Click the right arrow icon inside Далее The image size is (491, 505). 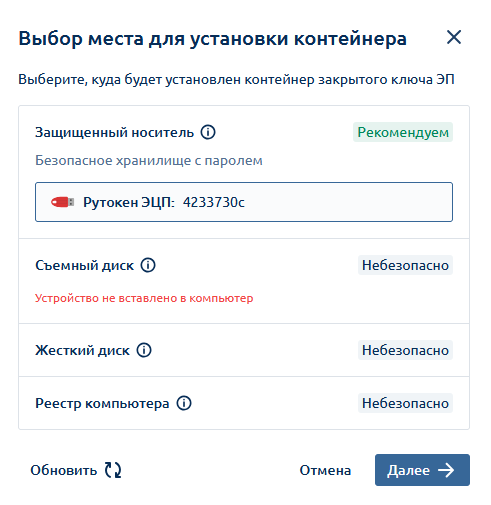click(446, 470)
